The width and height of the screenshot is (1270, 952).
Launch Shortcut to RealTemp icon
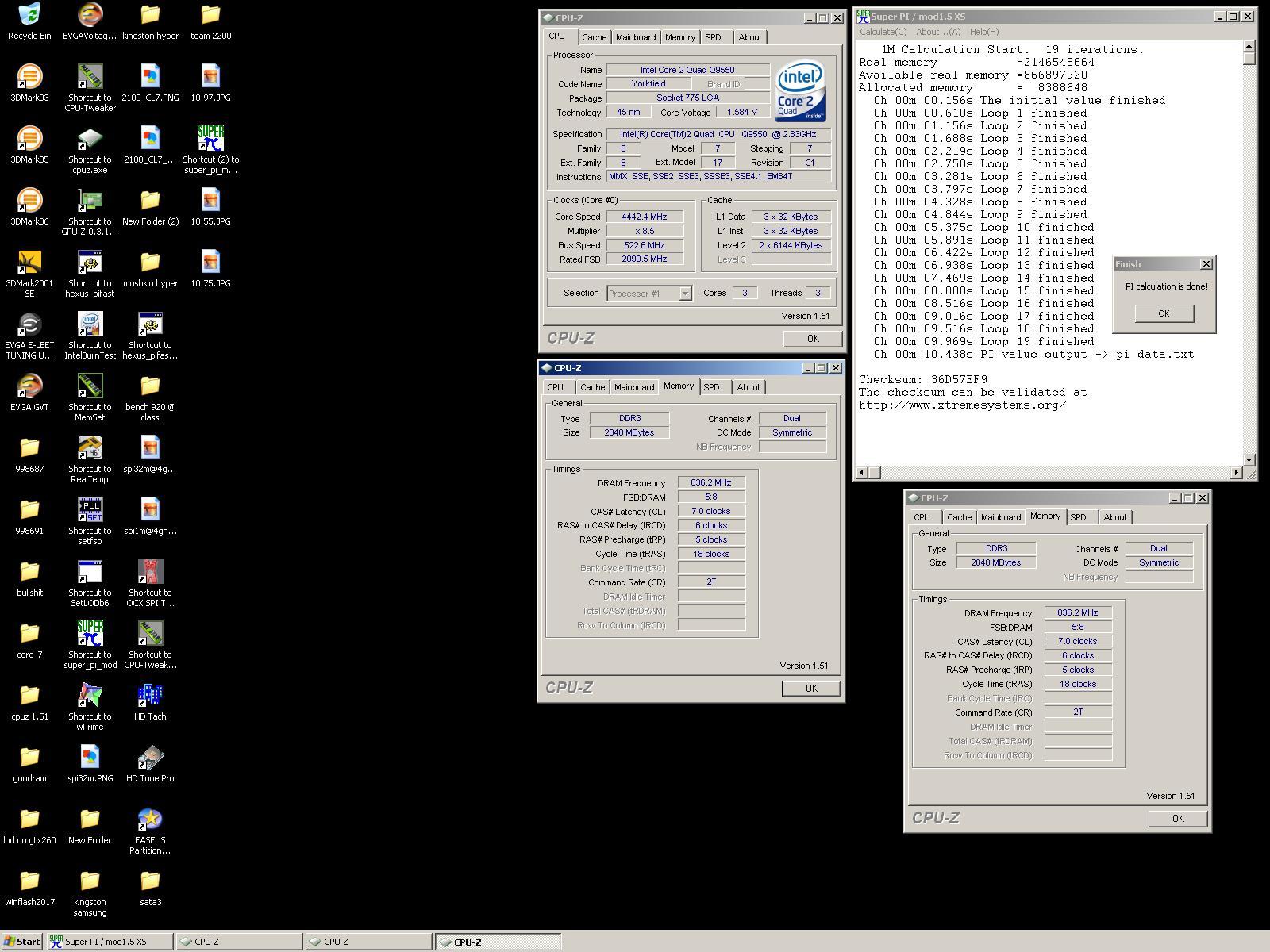click(90, 459)
